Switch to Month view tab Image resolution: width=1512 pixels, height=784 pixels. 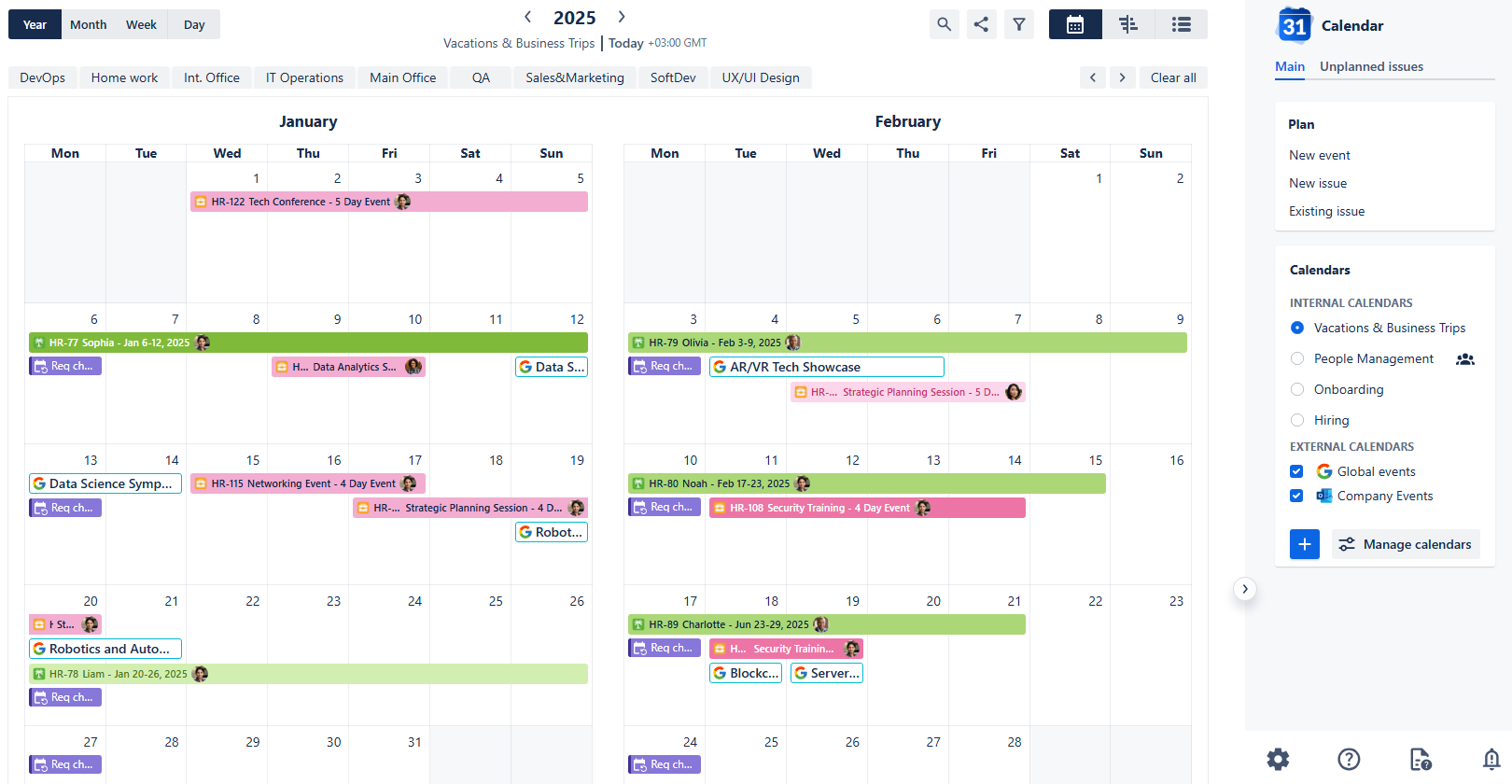pos(89,24)
